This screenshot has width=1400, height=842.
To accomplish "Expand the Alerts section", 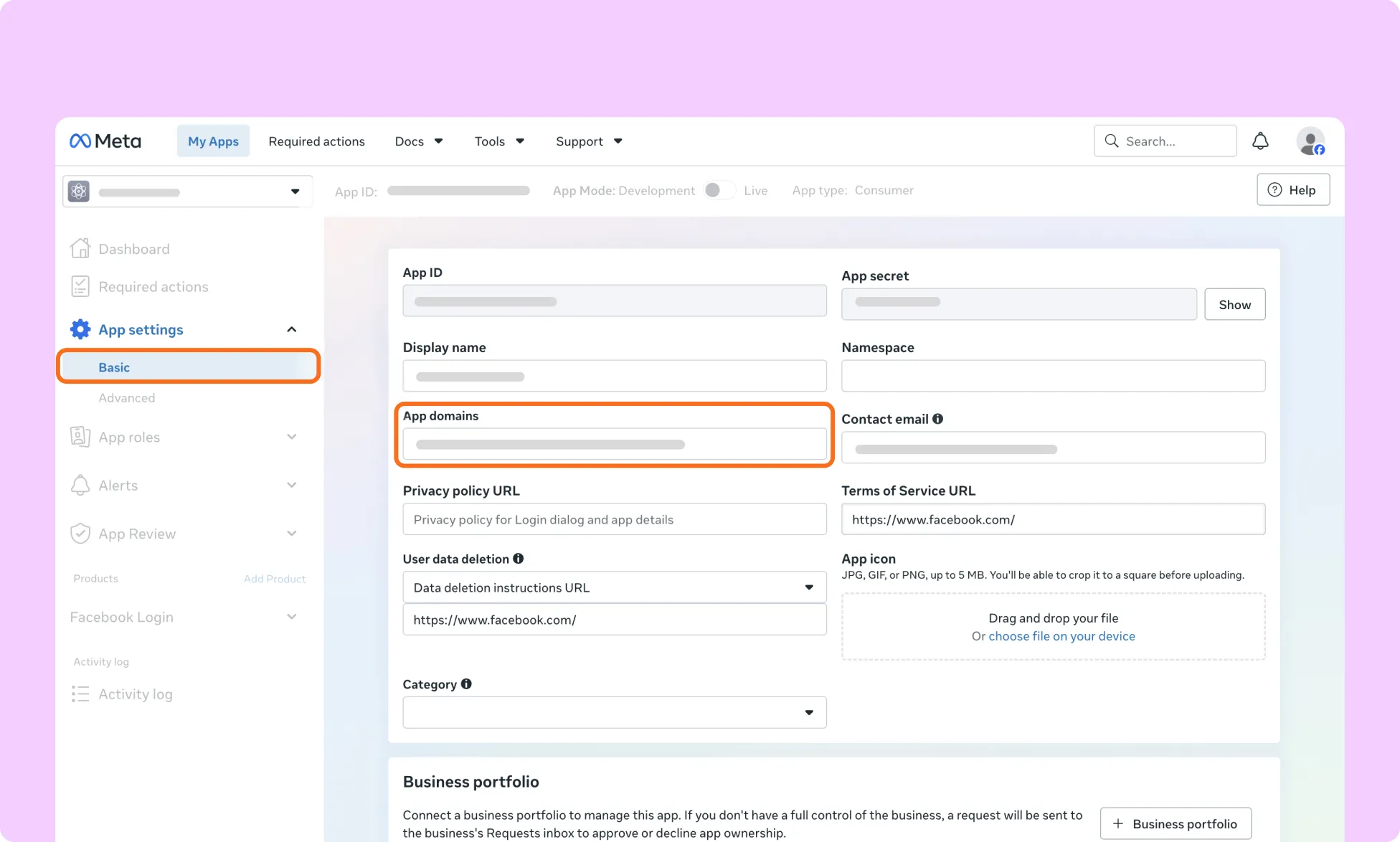I will pyautogui.click(x=292, y=485).
